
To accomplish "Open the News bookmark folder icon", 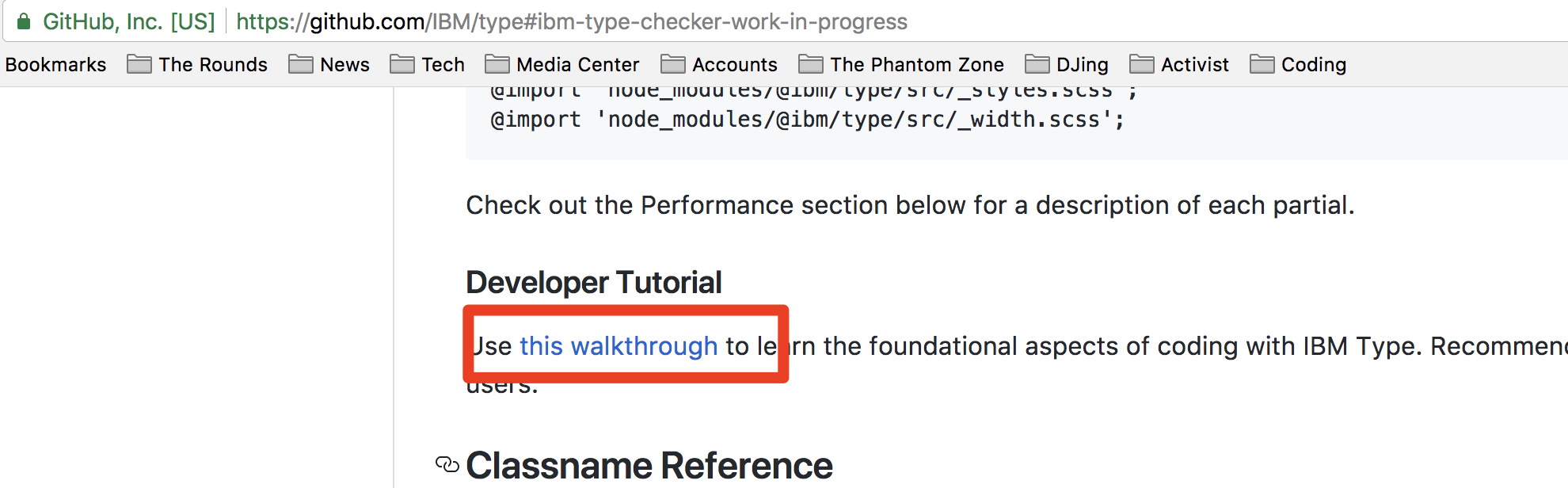I will pyautogui.click(x=301, y=64).
